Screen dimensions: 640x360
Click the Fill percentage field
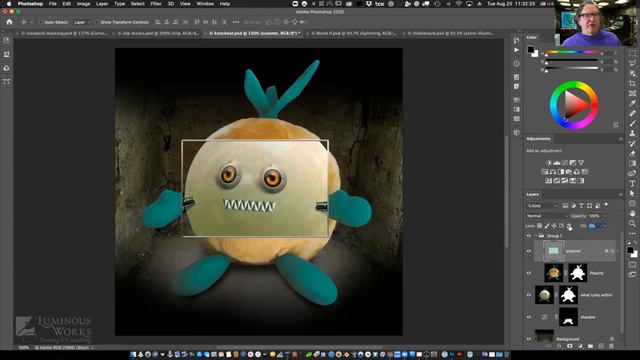[x=593, y=226]
